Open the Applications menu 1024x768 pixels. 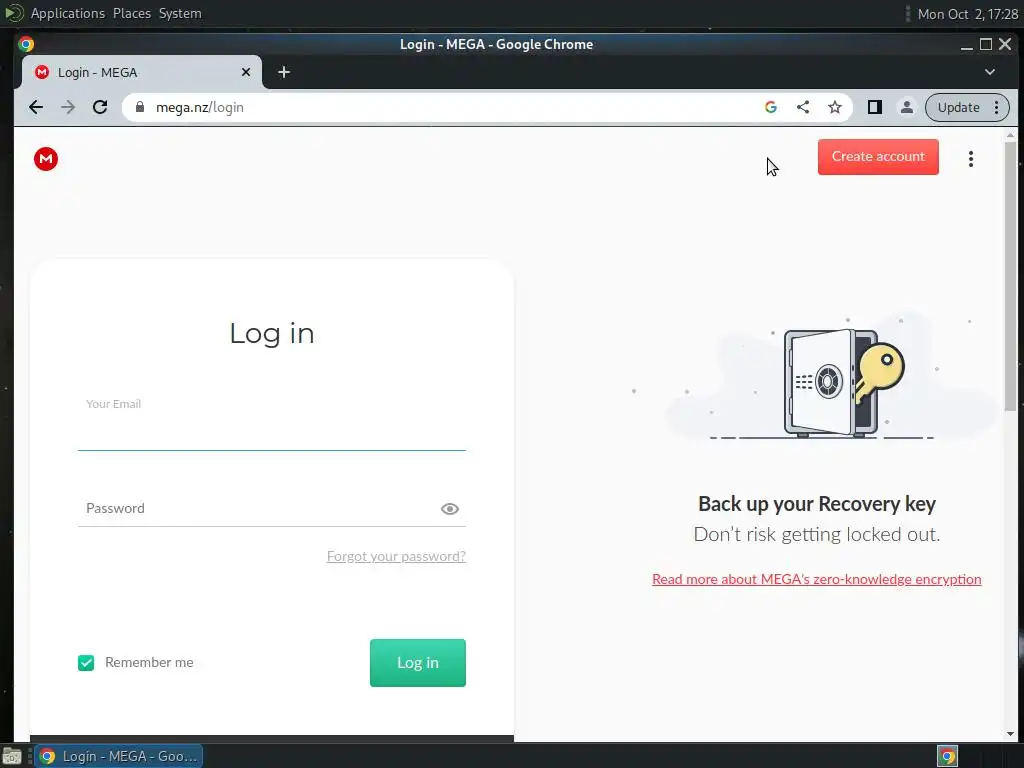67,13
